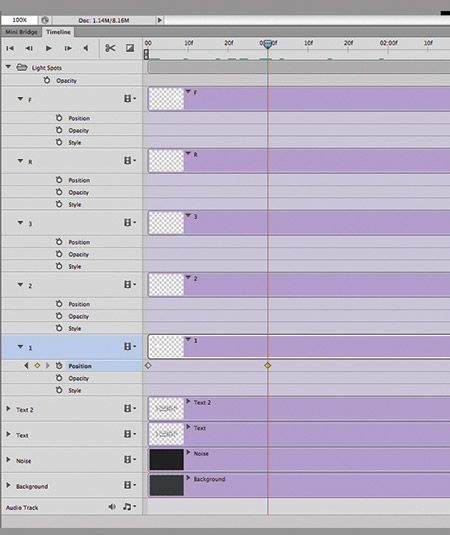Collapse the Light Spots group

point(8,67)
